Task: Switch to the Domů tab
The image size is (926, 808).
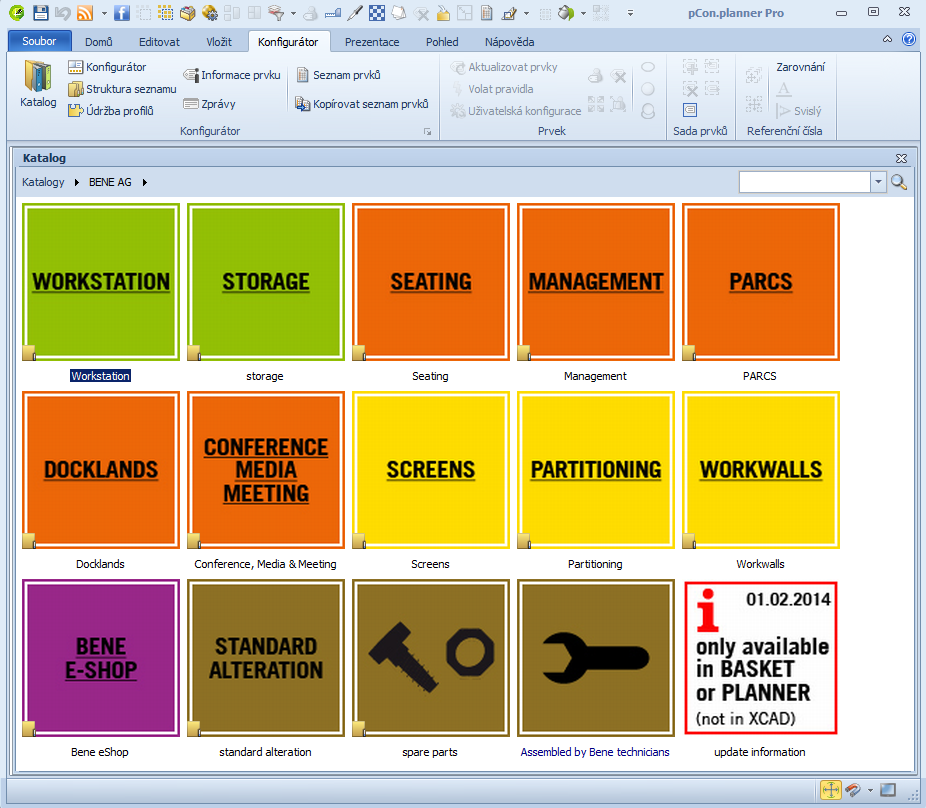Action: point(99,42)
